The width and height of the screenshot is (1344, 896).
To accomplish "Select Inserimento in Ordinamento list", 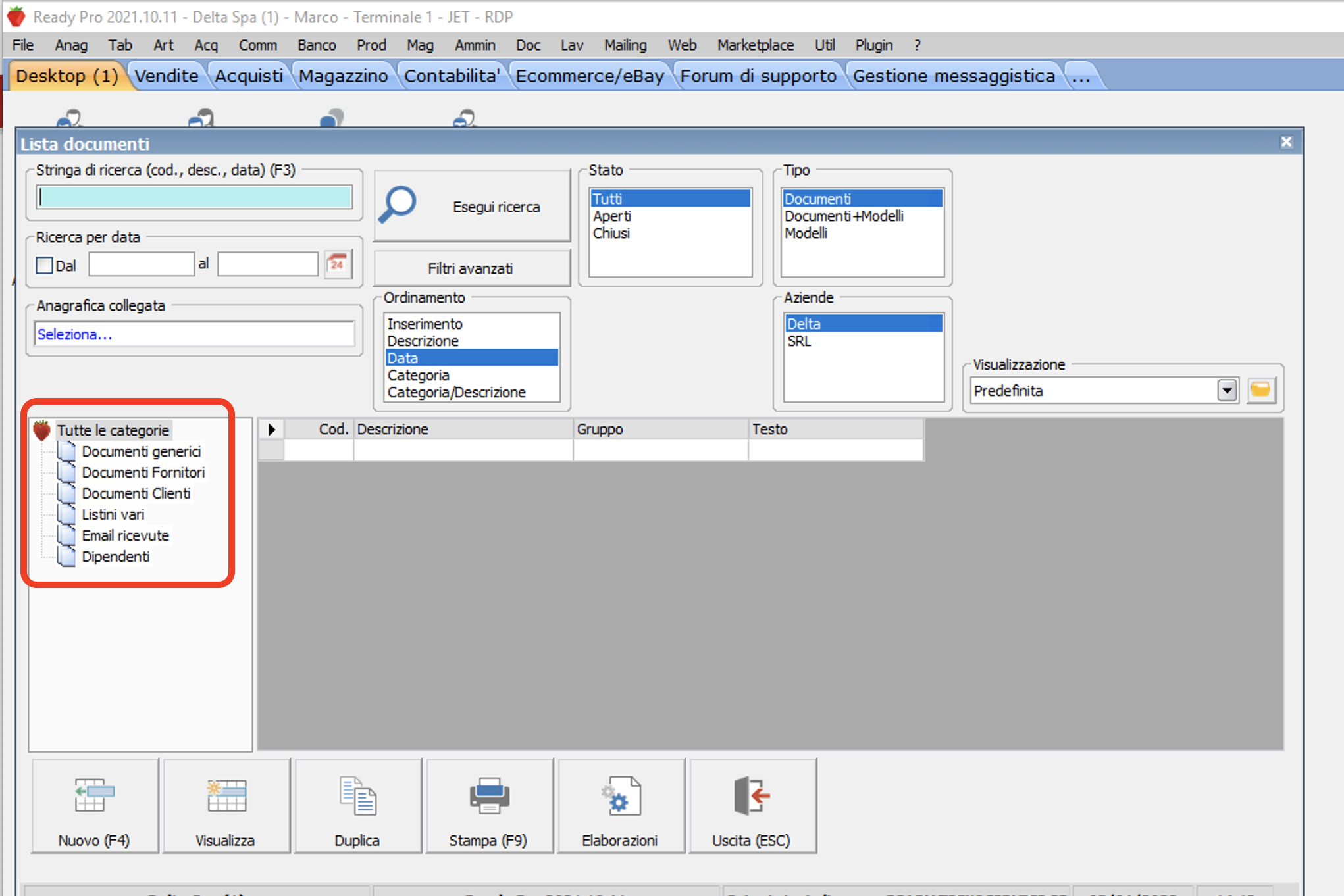I will coord(472,324).
